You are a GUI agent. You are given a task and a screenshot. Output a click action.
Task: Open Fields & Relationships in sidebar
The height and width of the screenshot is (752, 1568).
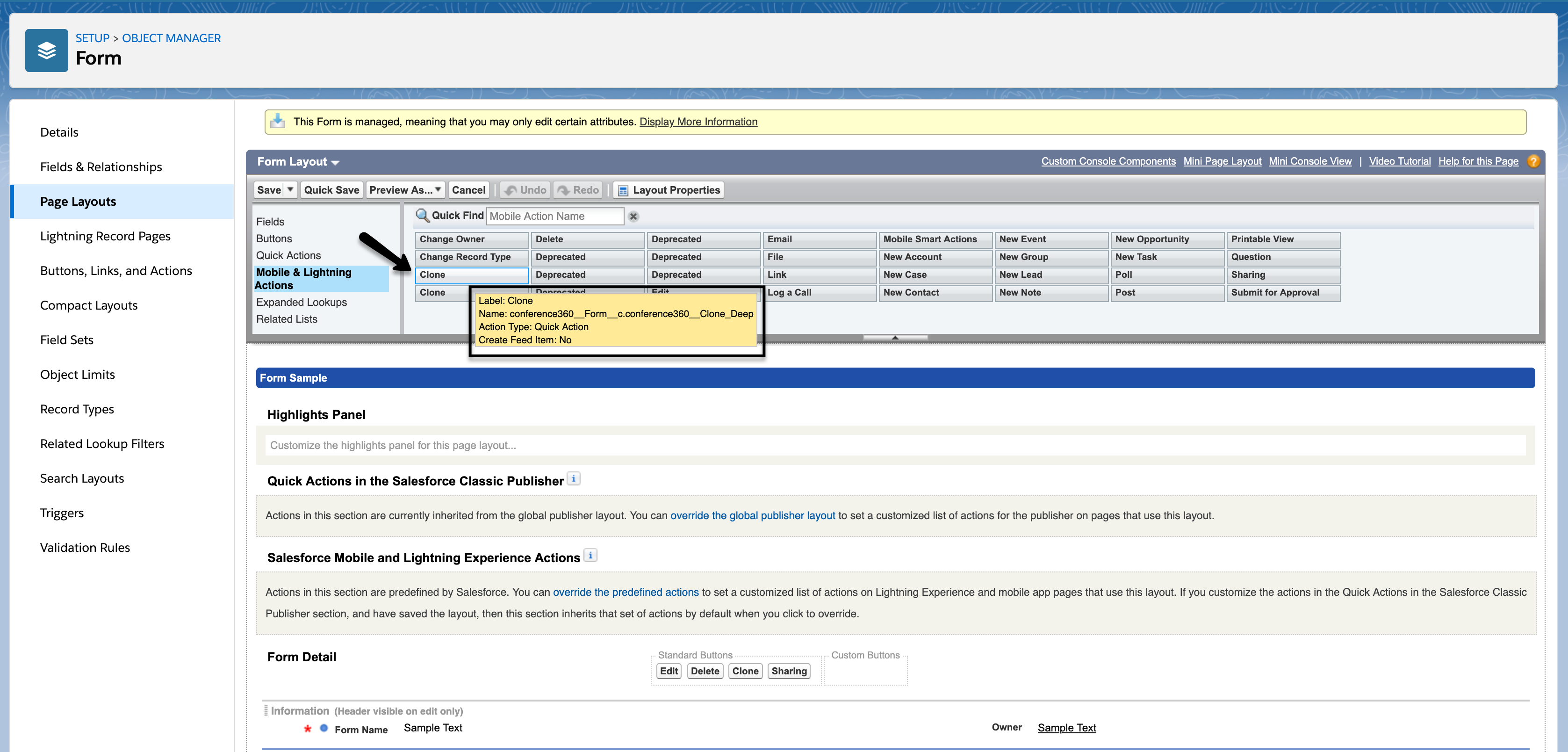(x=101, y=167)
